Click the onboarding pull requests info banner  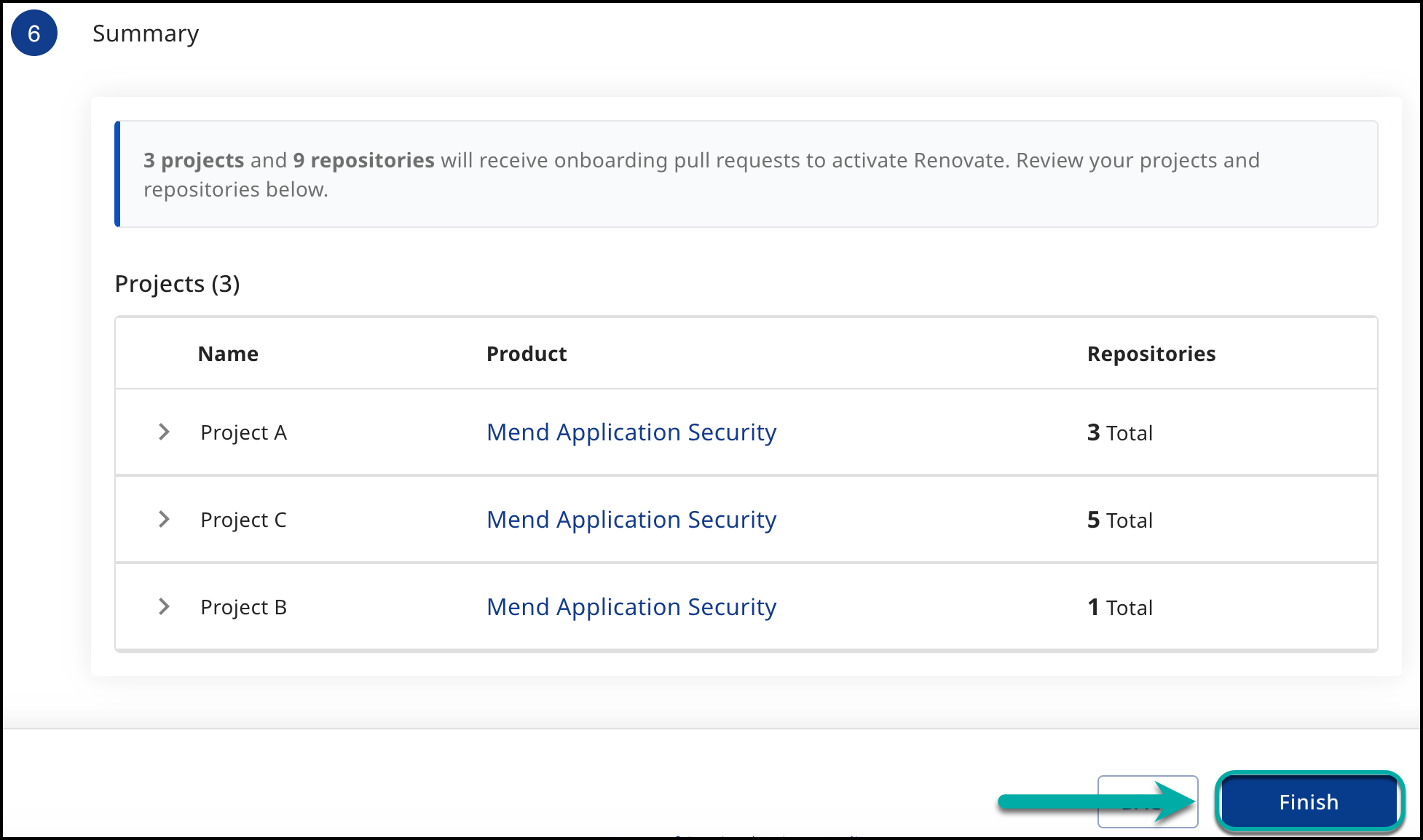pyautogui.click(x=746, y=175)
